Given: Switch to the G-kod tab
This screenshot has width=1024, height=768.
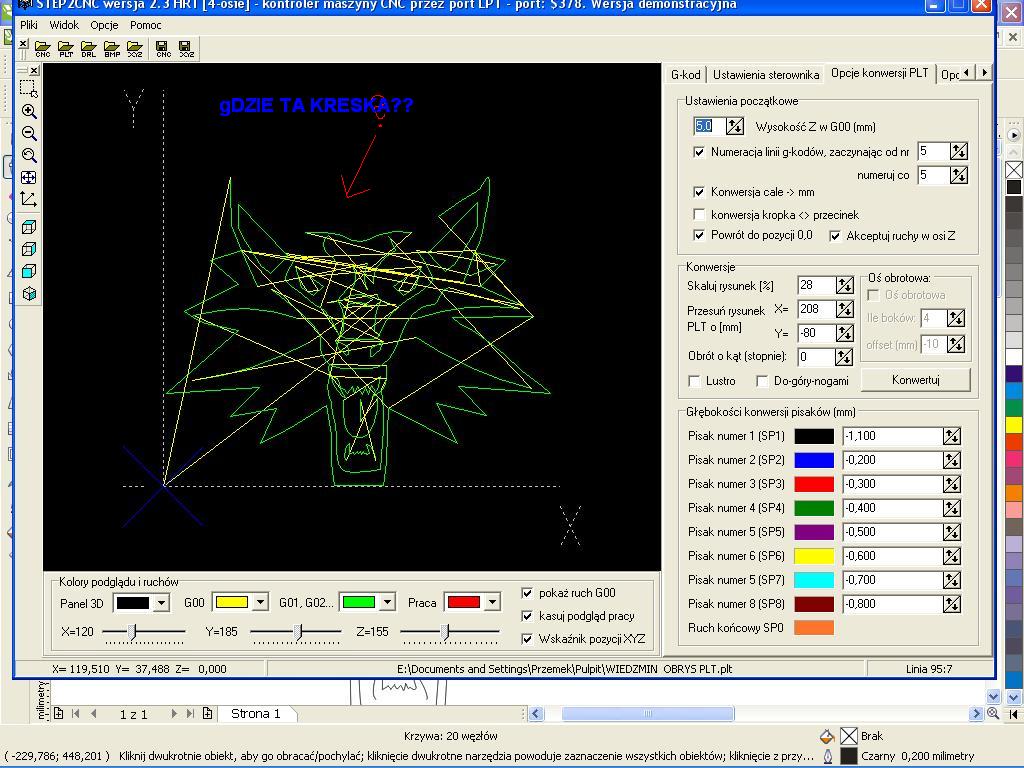Looking at the screenshot, I should pyautogui.click(x=686, y=74).
